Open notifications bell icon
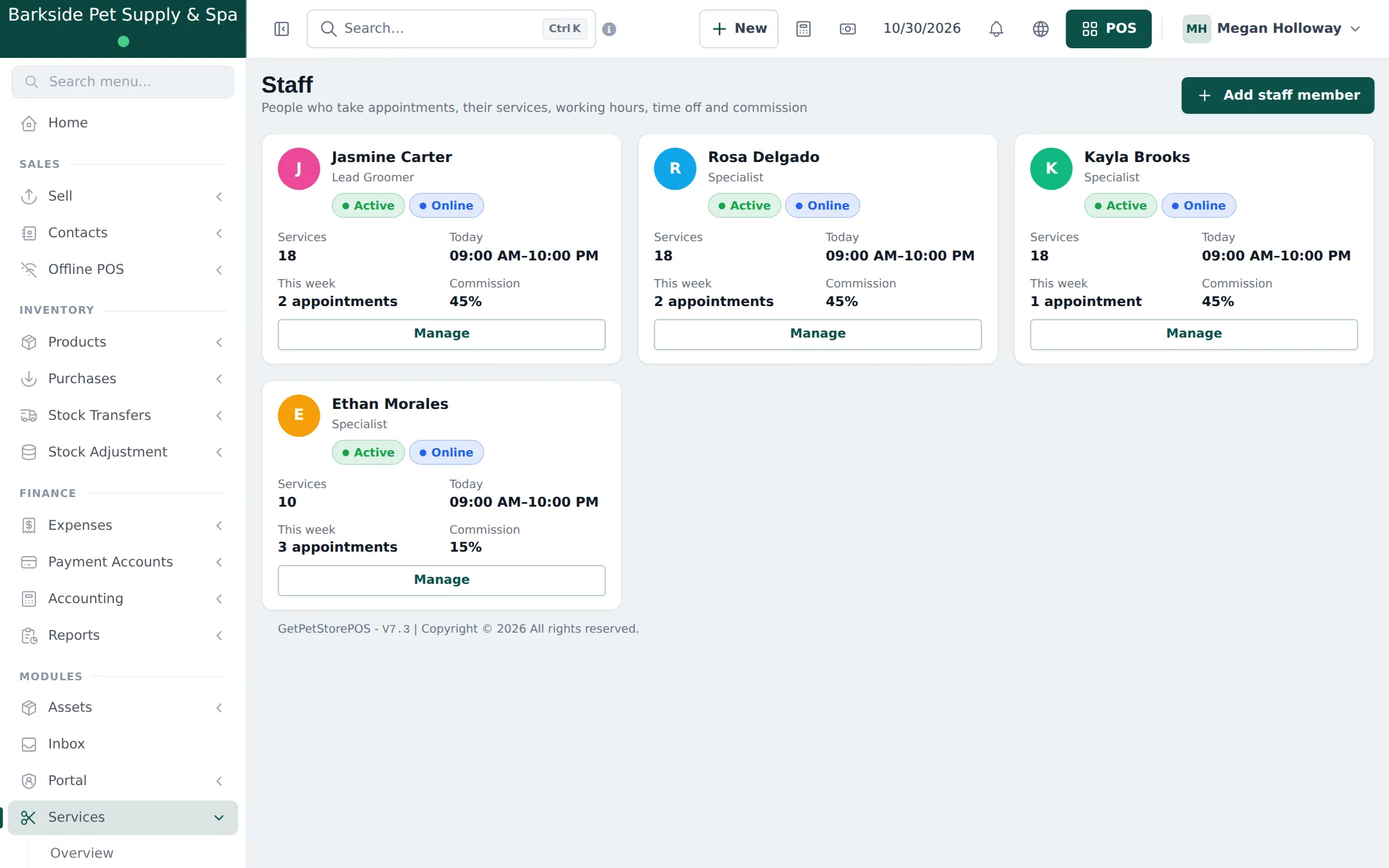This screenshot has width=1389, height=868. click(996, 29)
